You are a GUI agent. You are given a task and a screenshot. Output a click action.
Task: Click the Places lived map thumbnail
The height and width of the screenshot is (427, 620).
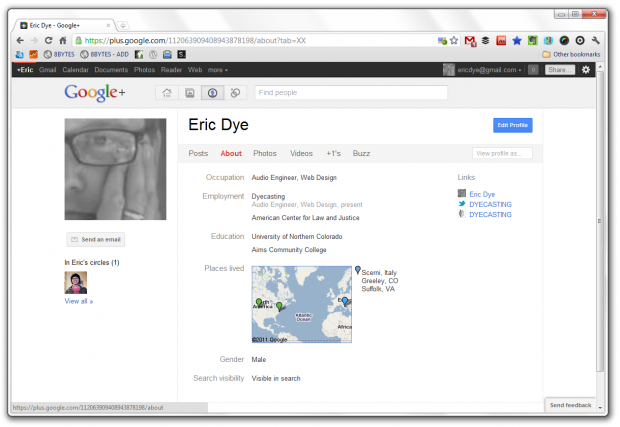(x=302, y=304)
